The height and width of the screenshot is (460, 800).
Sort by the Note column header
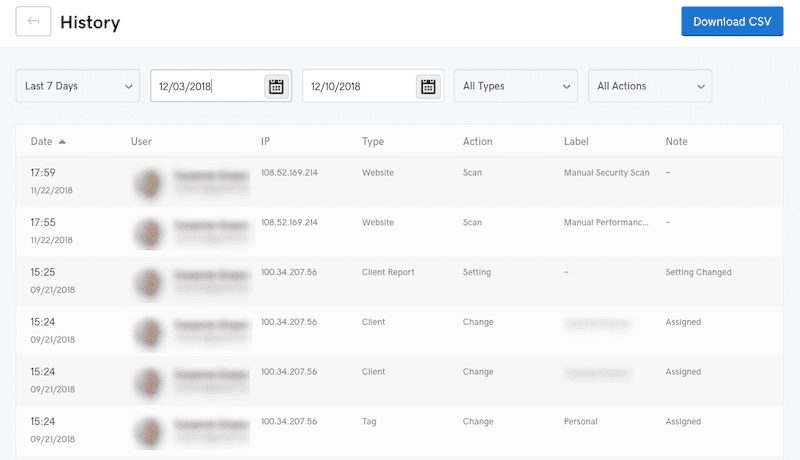[677, 141]
